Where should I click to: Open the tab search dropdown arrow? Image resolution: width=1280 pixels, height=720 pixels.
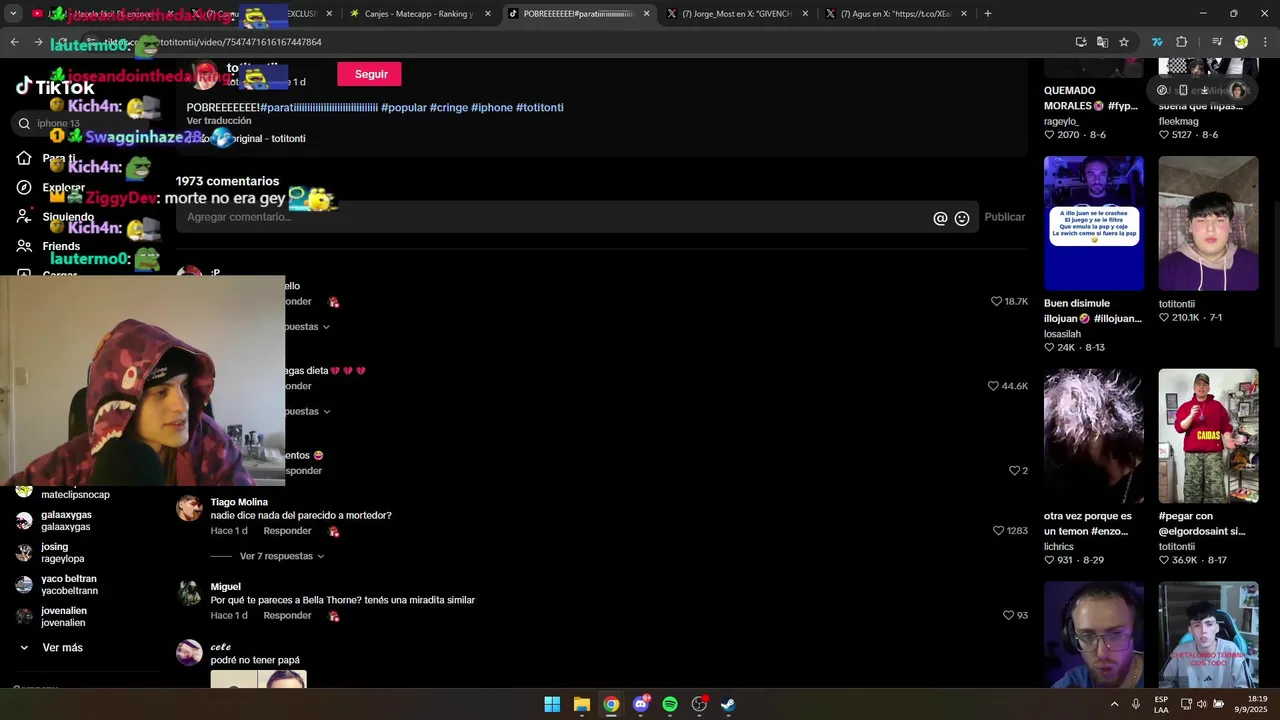point(13,13)
